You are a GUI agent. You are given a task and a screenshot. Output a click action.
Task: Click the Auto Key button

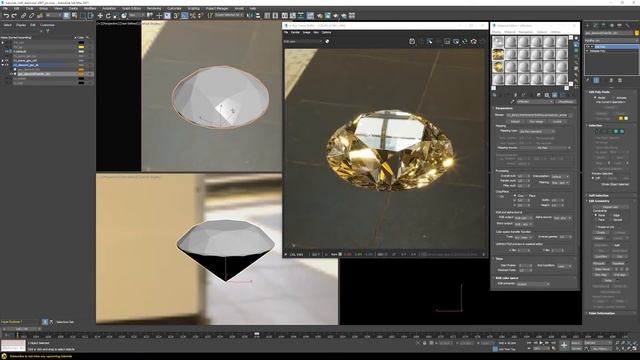[x=576, y=343]
